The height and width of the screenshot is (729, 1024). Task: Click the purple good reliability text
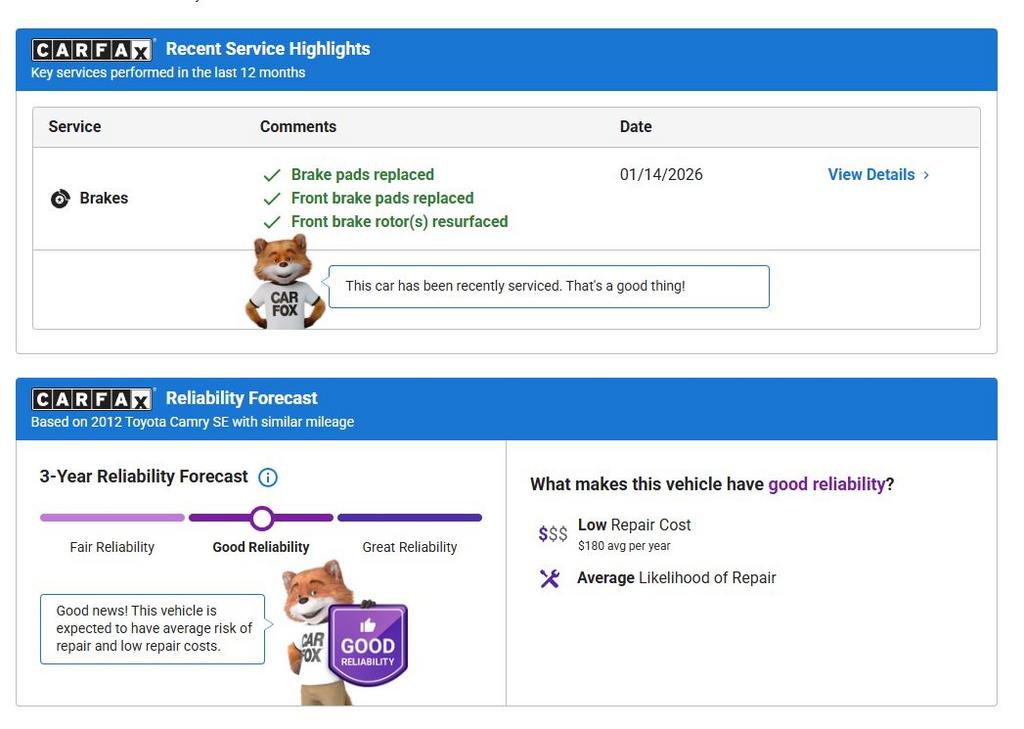(826, 484)
